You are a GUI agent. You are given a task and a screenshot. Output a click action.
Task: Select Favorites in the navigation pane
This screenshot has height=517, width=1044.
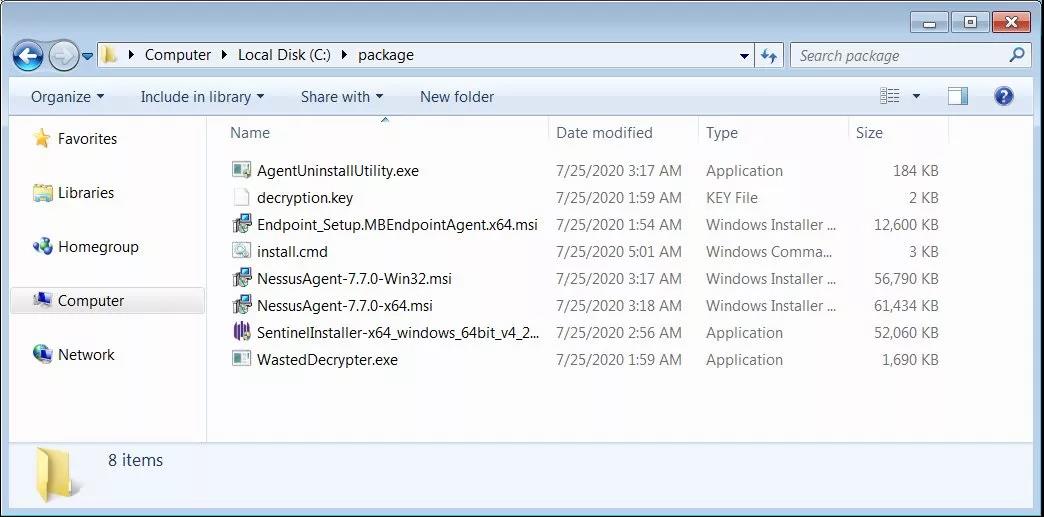tap(87, 139)
